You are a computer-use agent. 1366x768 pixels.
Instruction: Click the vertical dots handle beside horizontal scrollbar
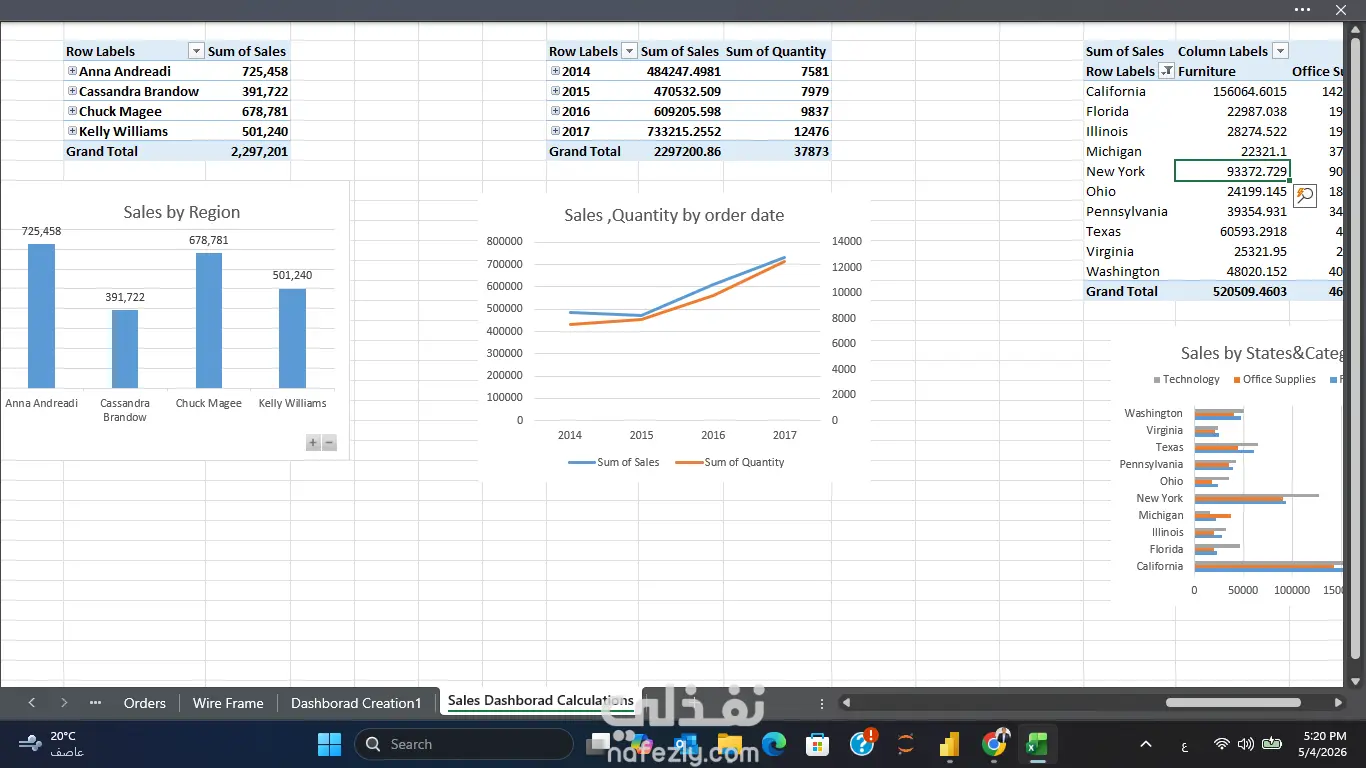pos(822,703)
